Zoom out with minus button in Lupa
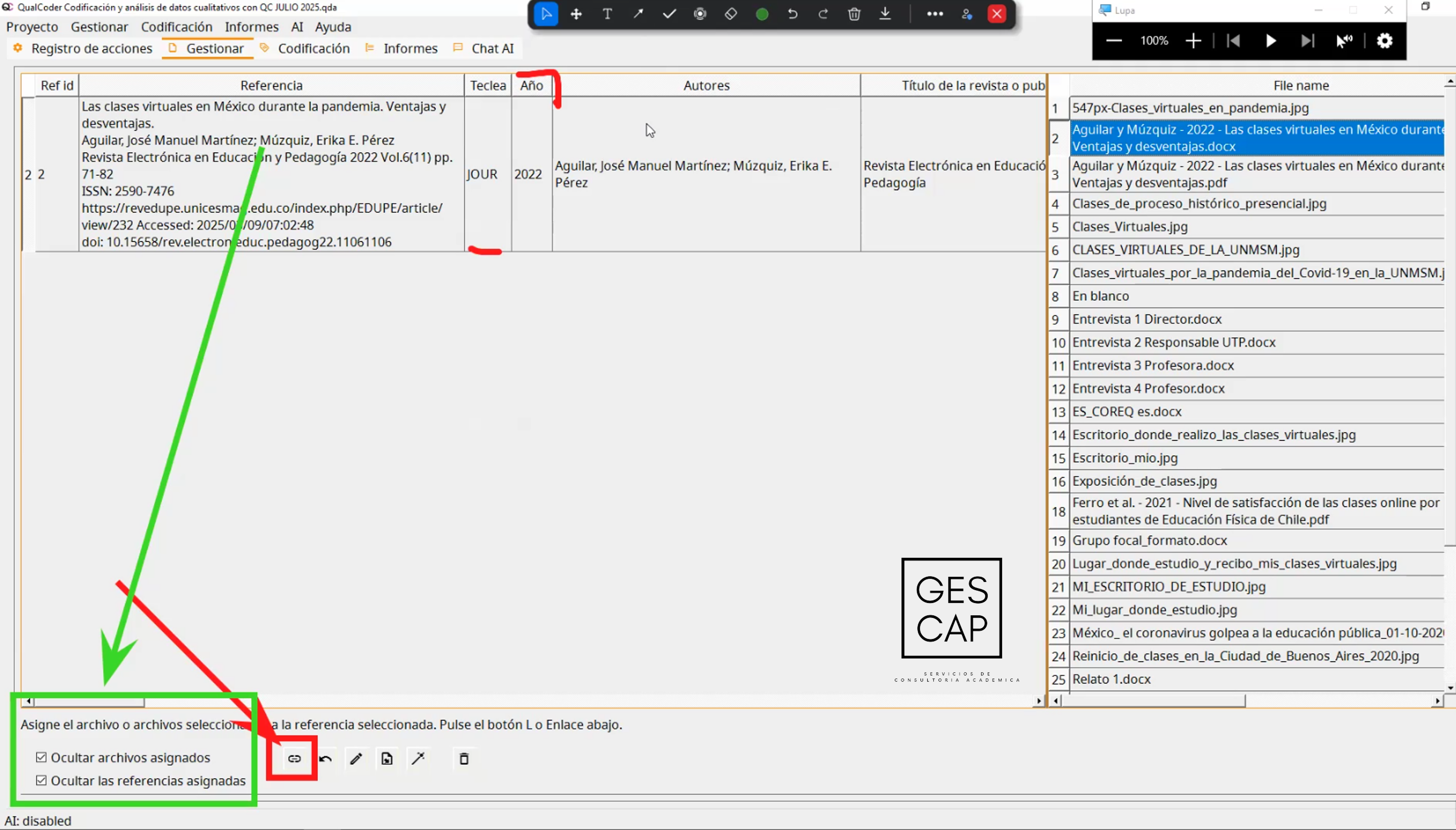The width and height of the screenshot is (1456, 830). pyautogui.click(x=1114, y=41)
